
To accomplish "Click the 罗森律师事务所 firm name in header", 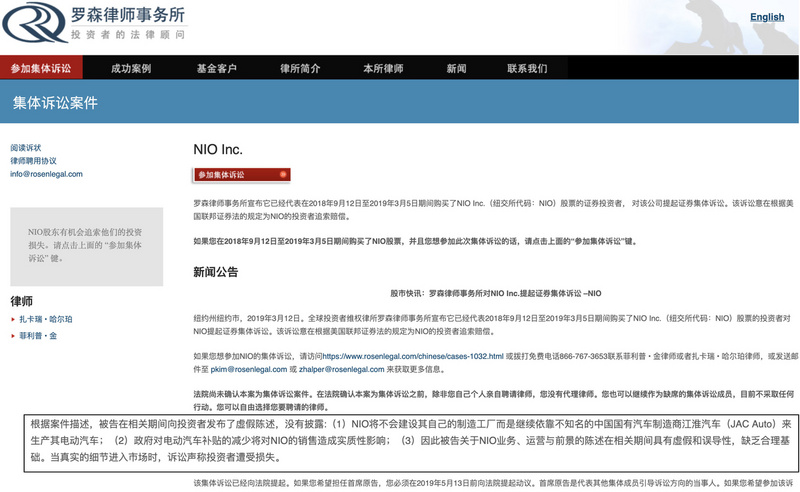I will pyautogui.click(x=128, y=15).
